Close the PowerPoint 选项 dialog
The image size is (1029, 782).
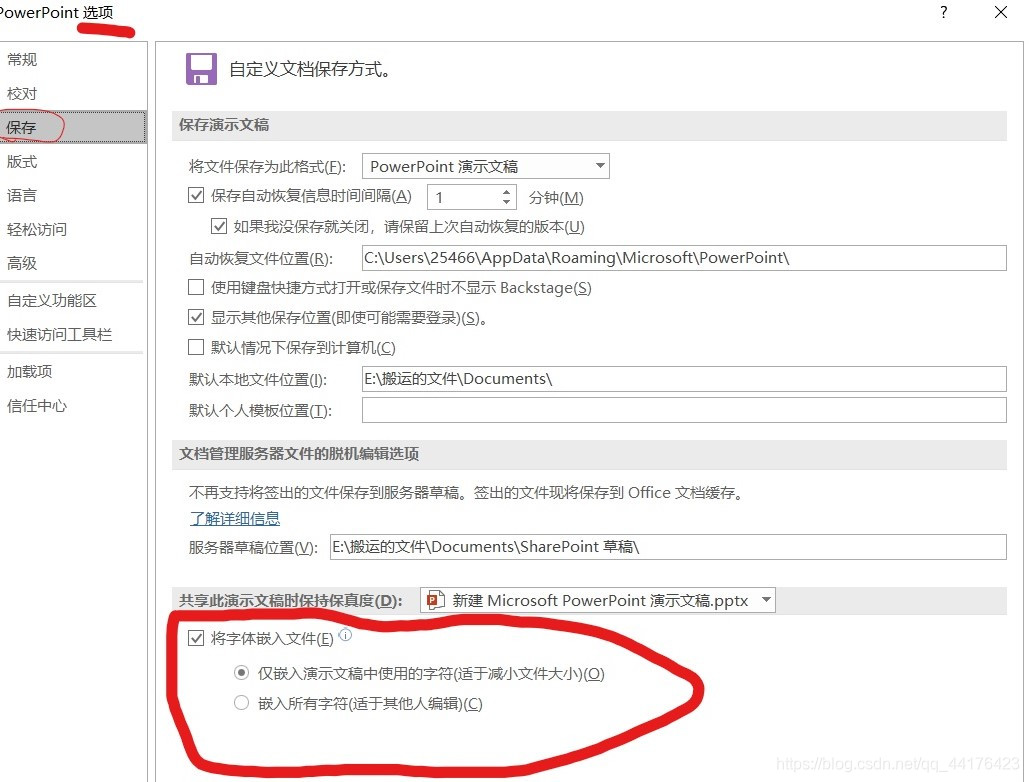pyautogui.click(x=1000, y=12)
